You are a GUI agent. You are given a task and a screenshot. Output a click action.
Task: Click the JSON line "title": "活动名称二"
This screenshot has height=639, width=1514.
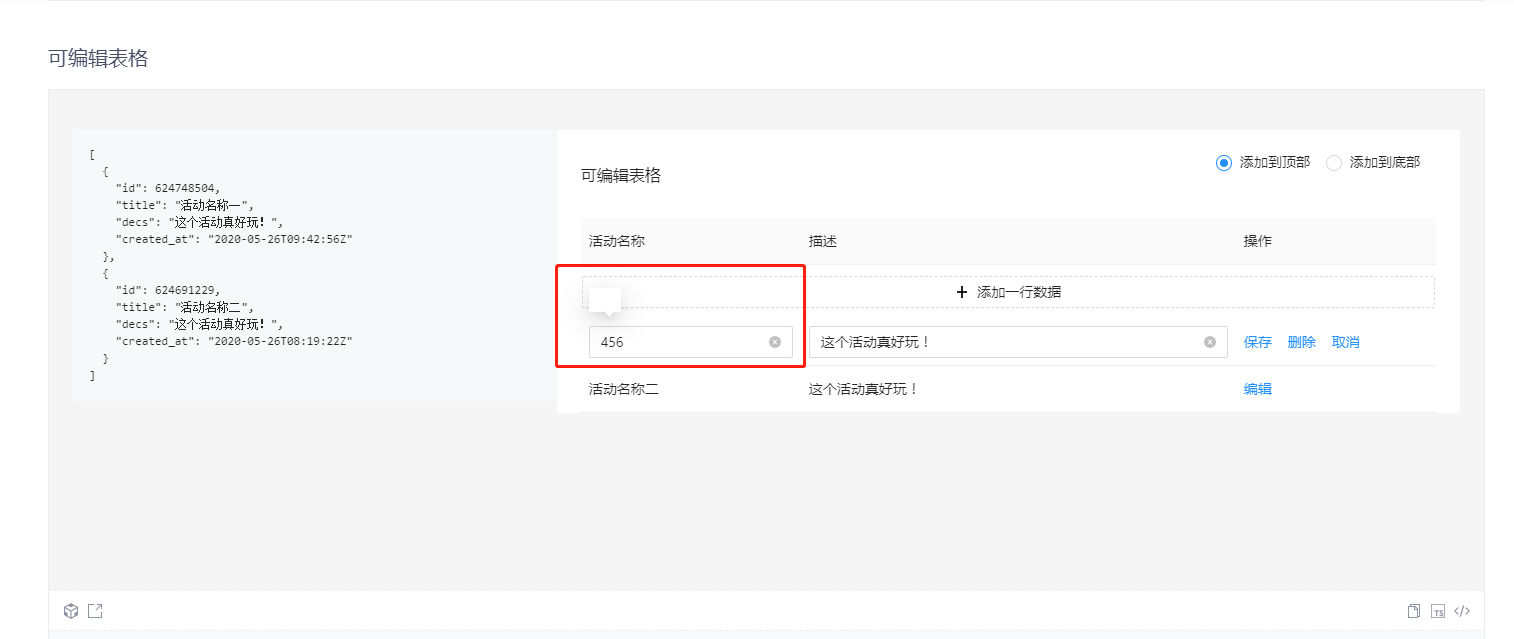(x=185, y=307)
